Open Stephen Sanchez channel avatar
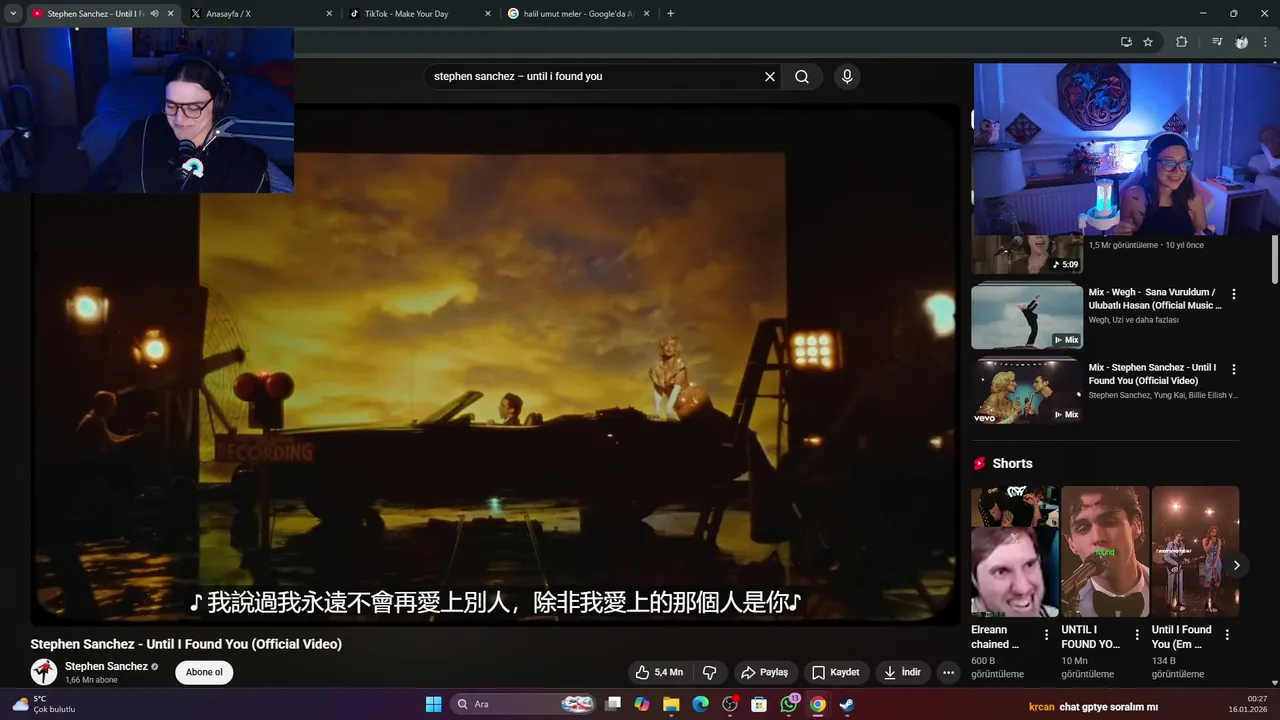This screenshot has width=1280, height=720. click(x=44, y=672)
